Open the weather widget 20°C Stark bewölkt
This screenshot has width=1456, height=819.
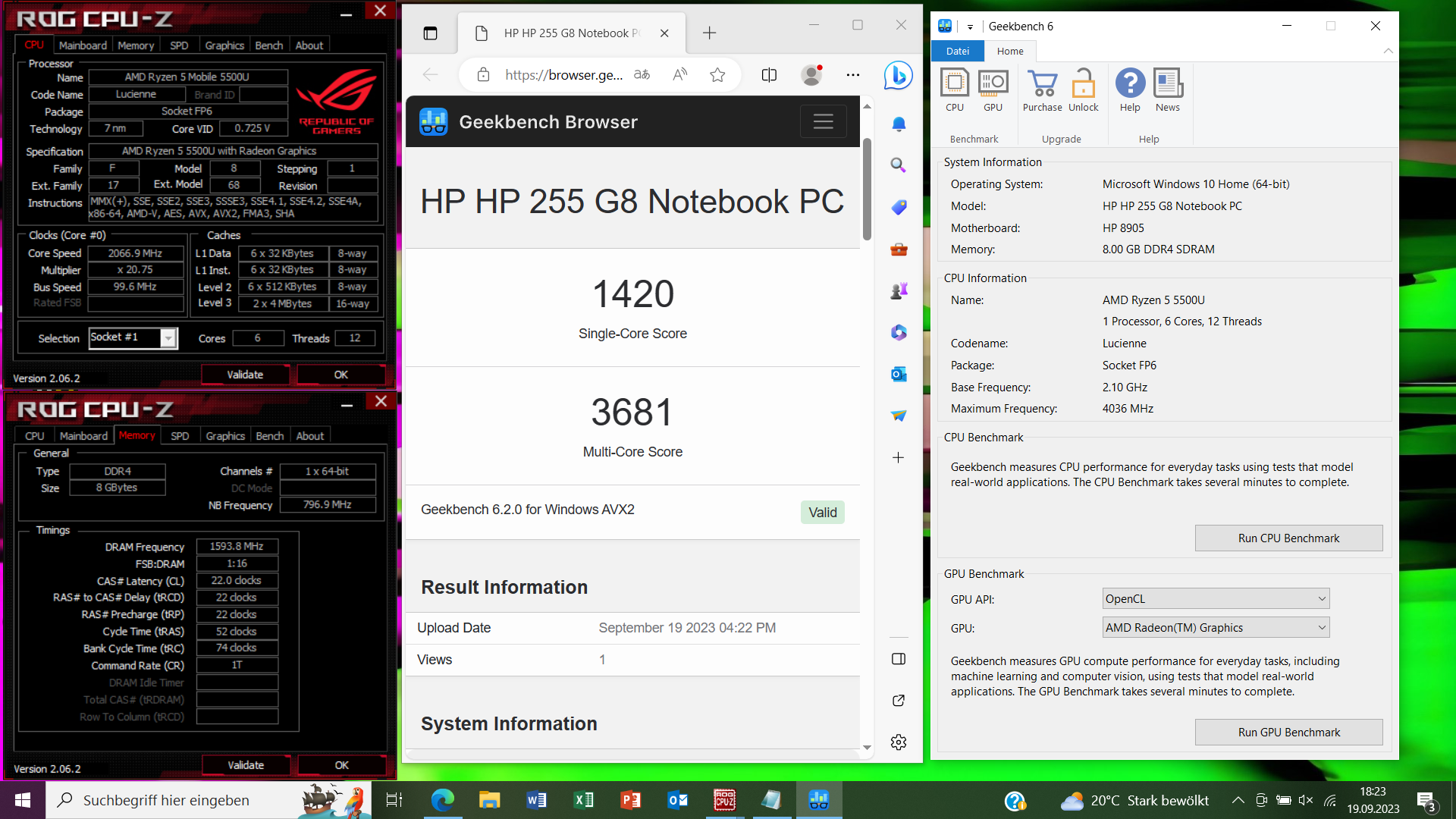[1134, 800]
